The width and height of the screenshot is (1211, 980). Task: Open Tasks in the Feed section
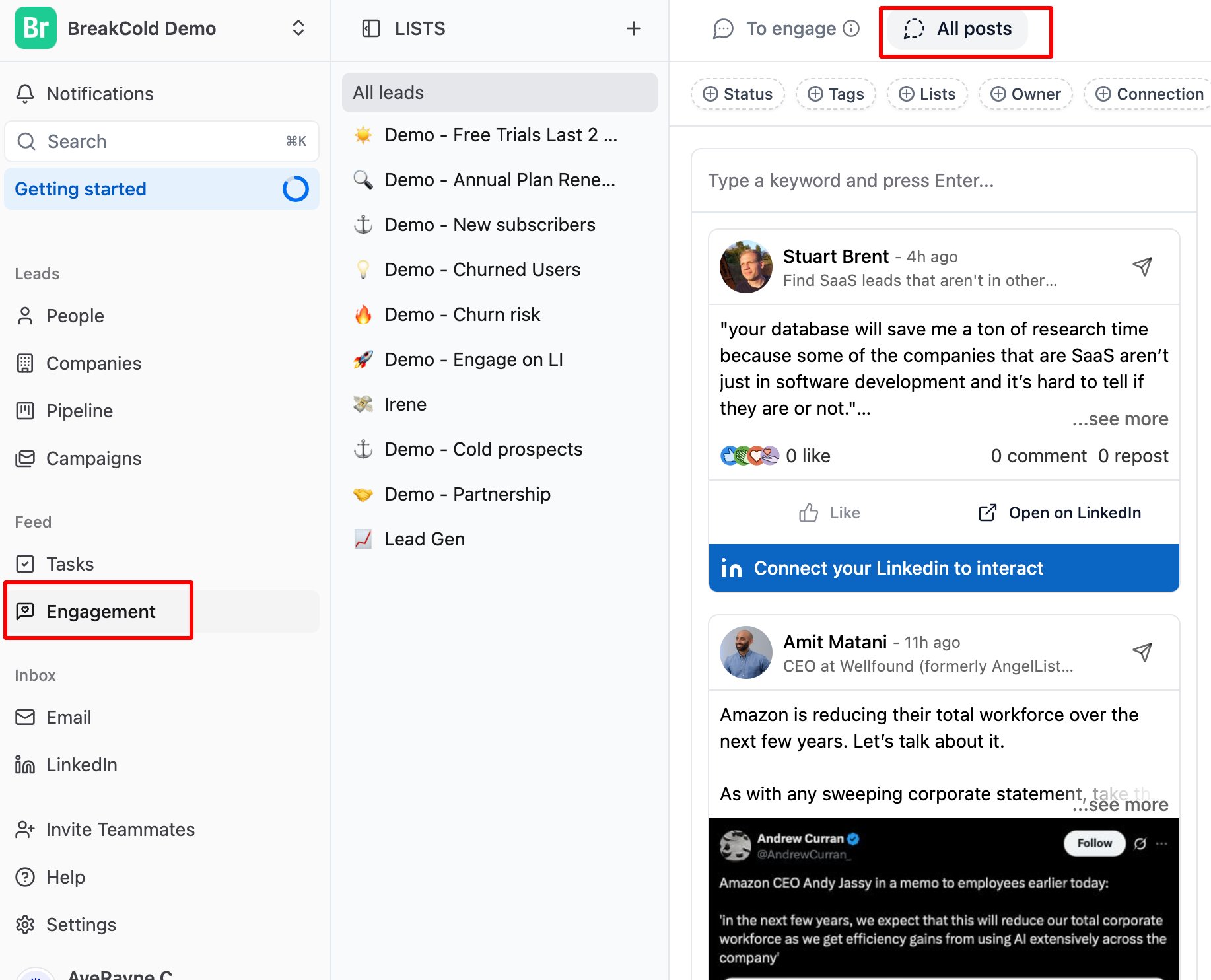(x=162, y=564)
